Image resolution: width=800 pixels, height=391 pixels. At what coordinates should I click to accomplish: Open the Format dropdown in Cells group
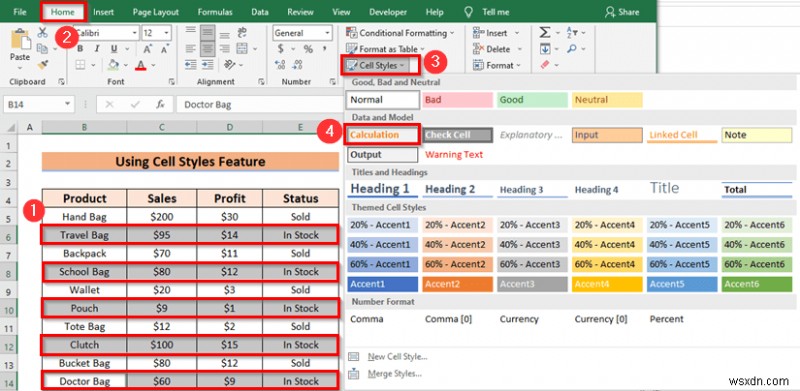[497, 65]
